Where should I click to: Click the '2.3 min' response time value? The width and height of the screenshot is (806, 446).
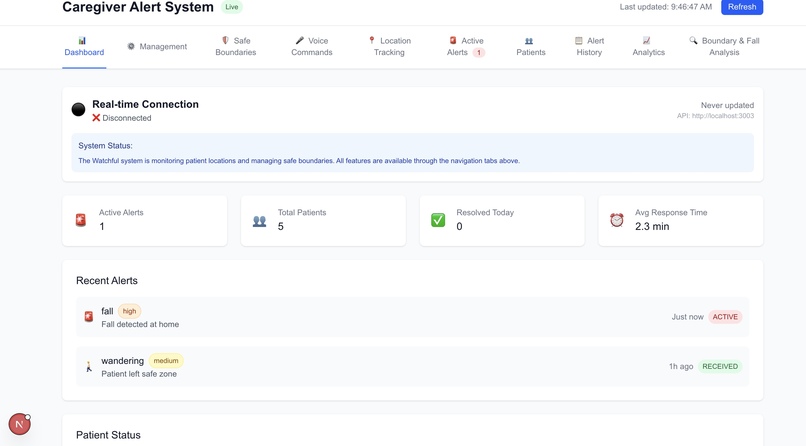click(652, 227)
